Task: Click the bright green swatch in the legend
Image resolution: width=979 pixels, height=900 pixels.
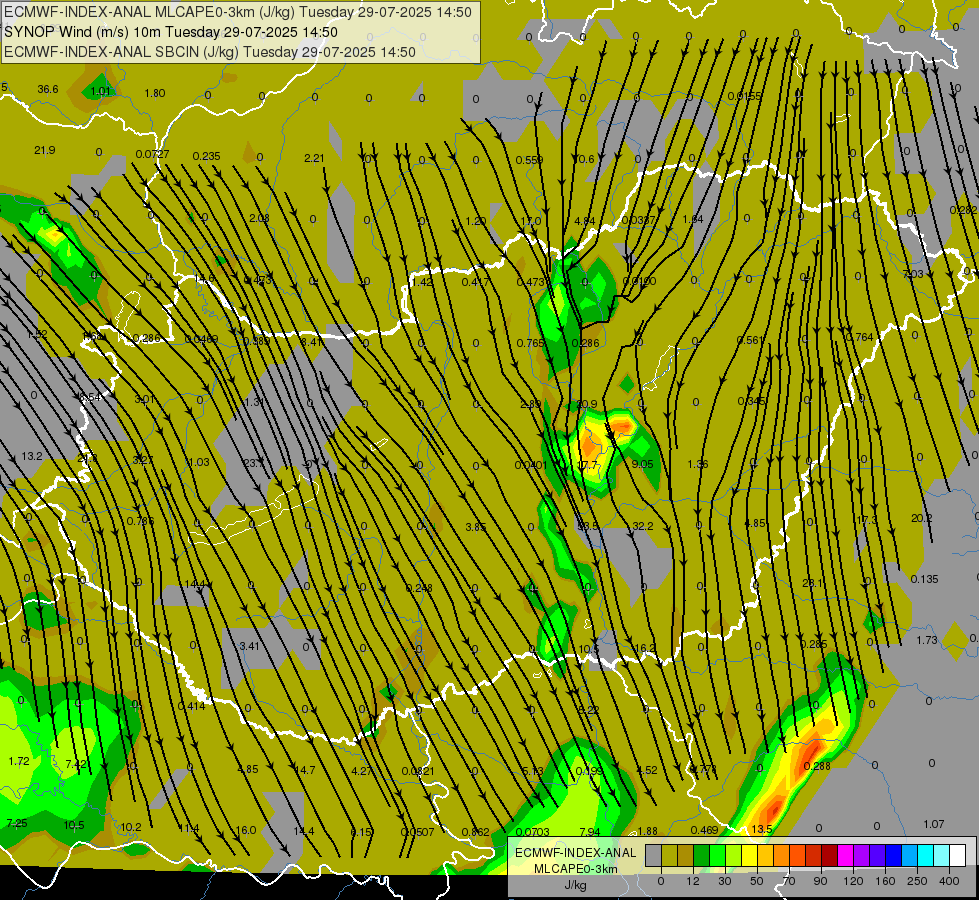Action: point(718,855)
